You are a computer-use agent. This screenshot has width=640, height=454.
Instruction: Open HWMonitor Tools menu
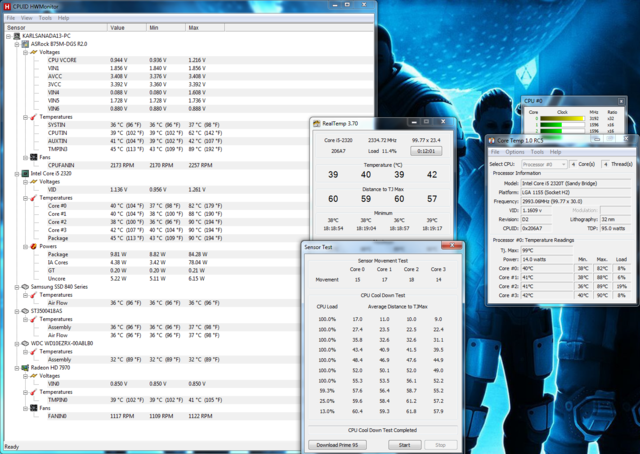click(45, 18)
